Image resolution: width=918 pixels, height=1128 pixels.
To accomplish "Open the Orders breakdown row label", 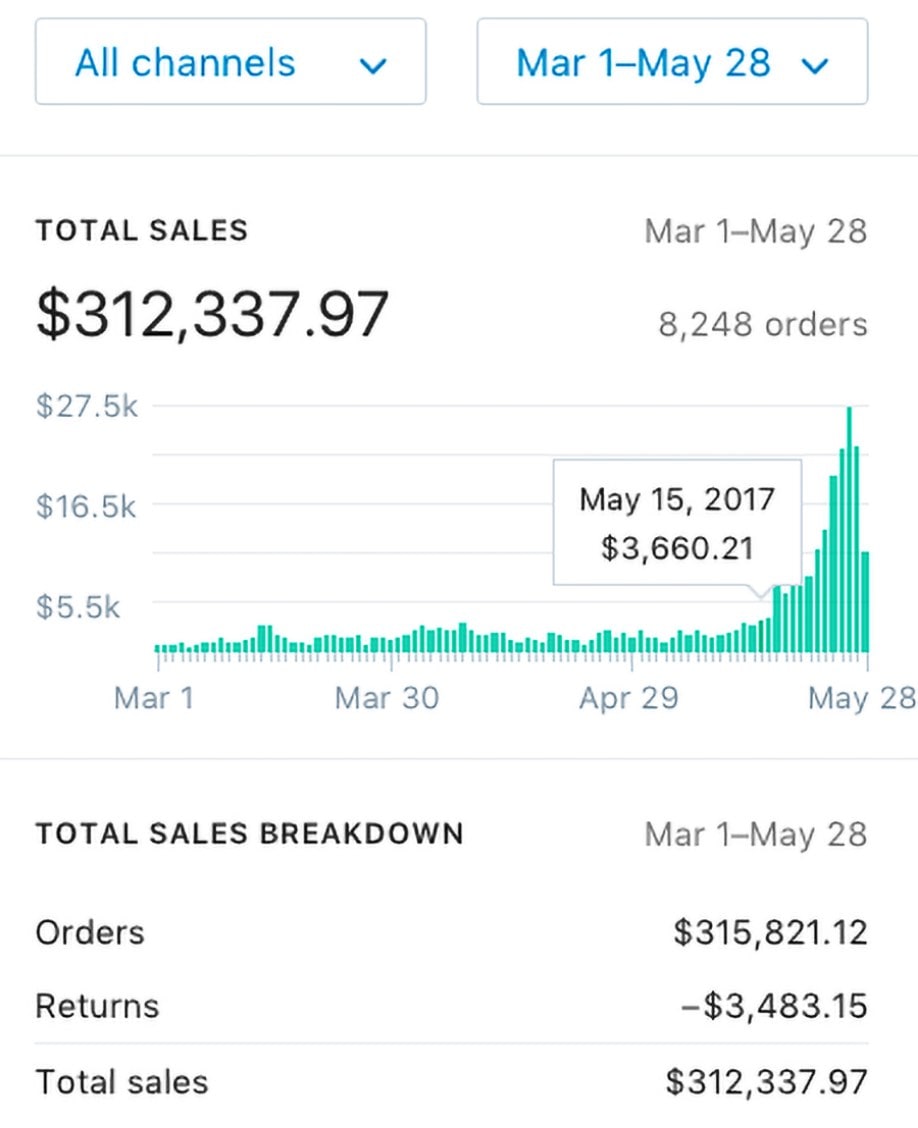I will pos(90,932).
